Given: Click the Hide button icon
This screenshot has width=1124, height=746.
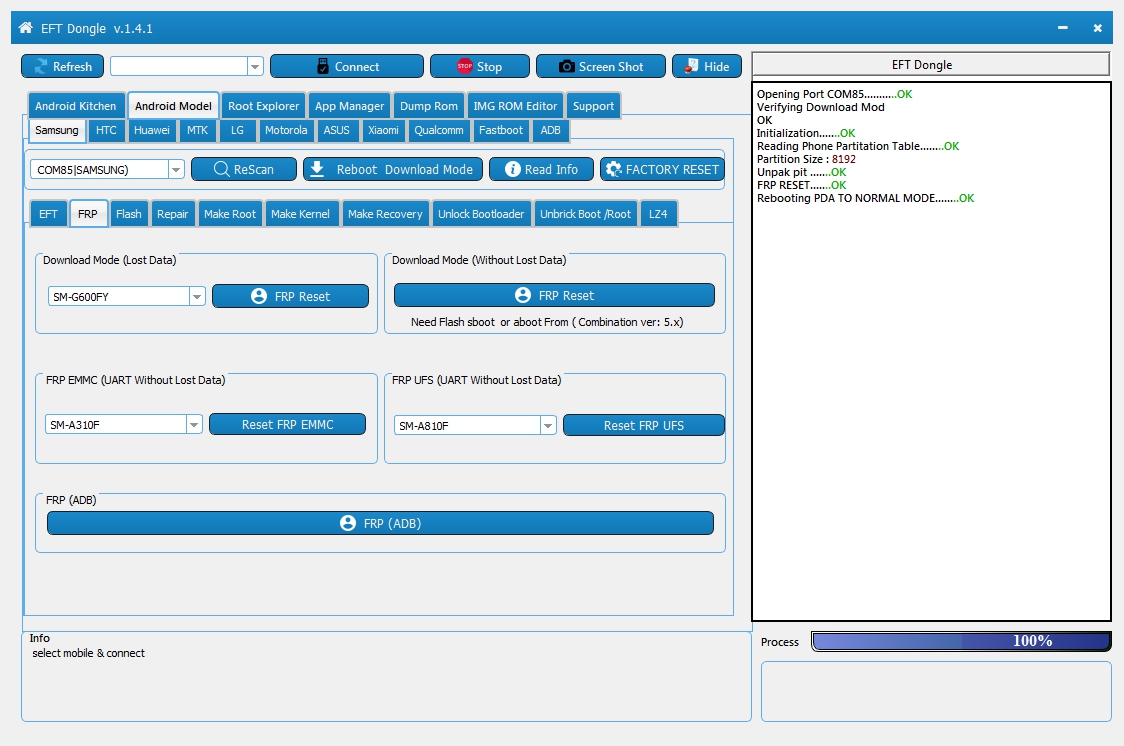Looking at the screenshot, I should coord(691,66).
